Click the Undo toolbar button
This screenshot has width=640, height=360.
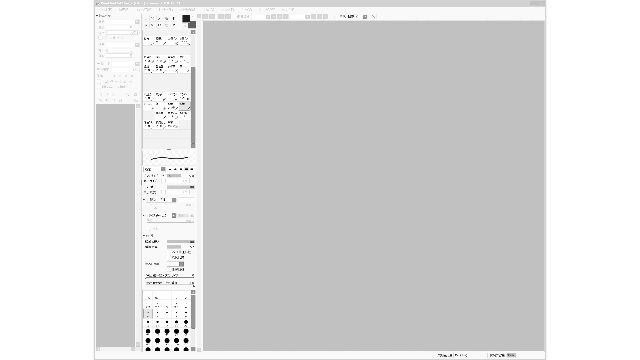(205, 16)
